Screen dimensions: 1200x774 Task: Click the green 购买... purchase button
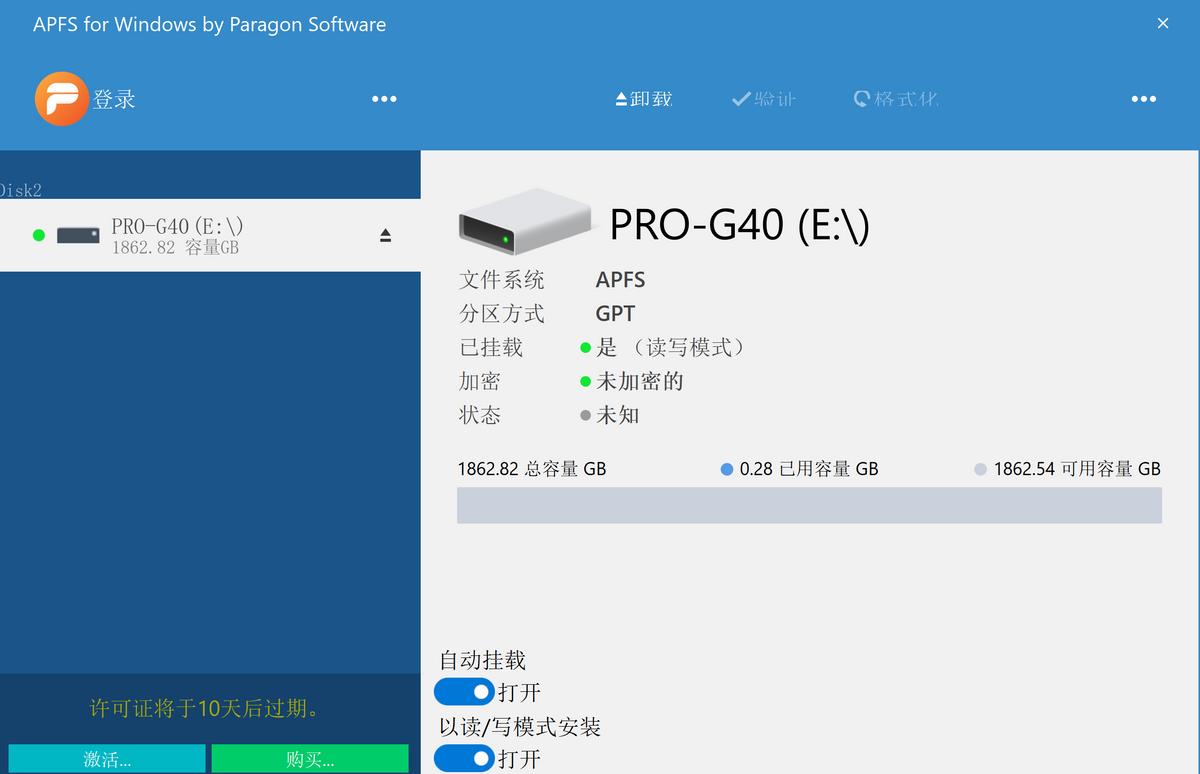308,758
